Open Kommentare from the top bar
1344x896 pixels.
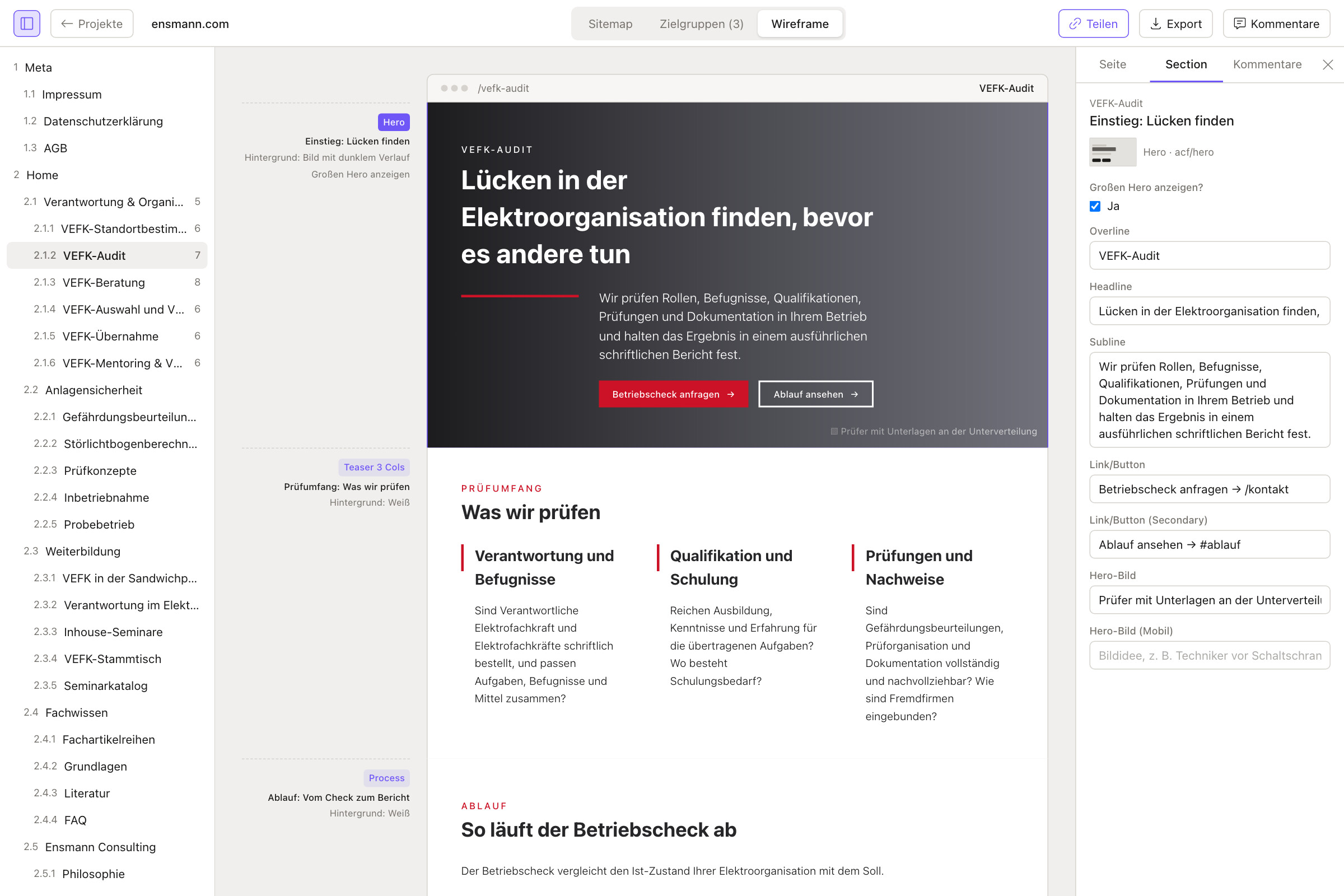pos(1276,24)
